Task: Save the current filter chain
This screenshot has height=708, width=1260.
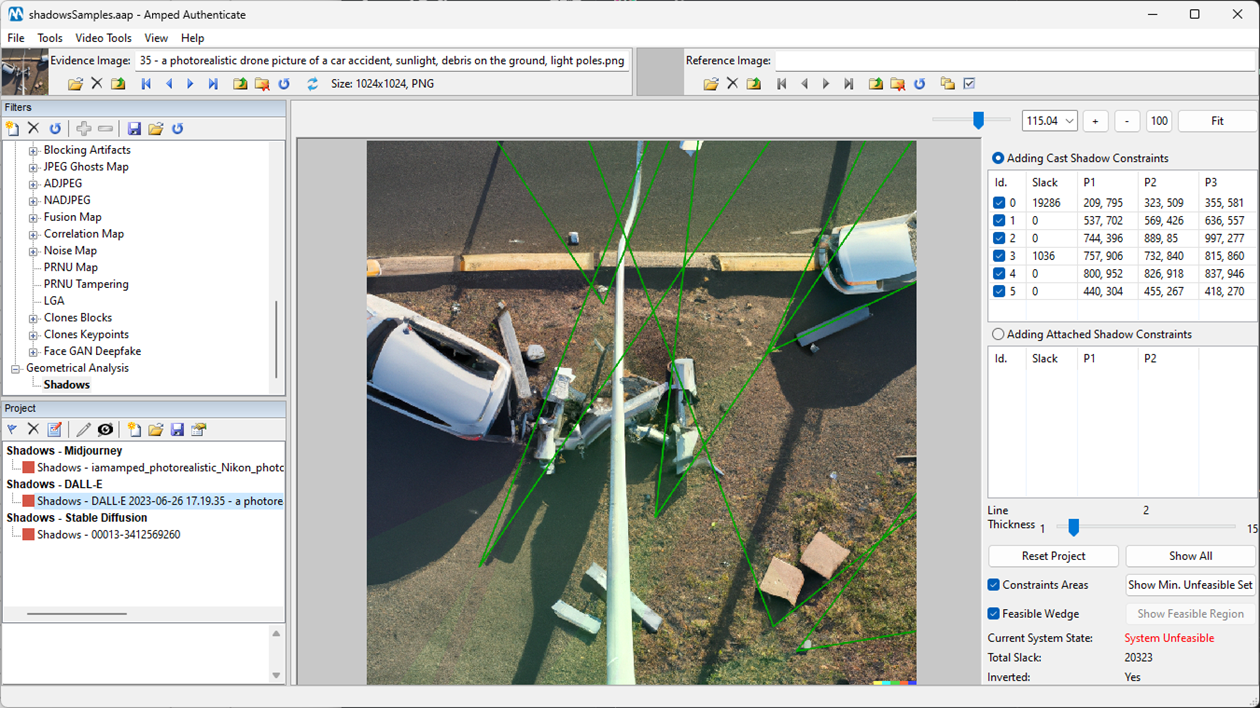Action: pos(134,128)
